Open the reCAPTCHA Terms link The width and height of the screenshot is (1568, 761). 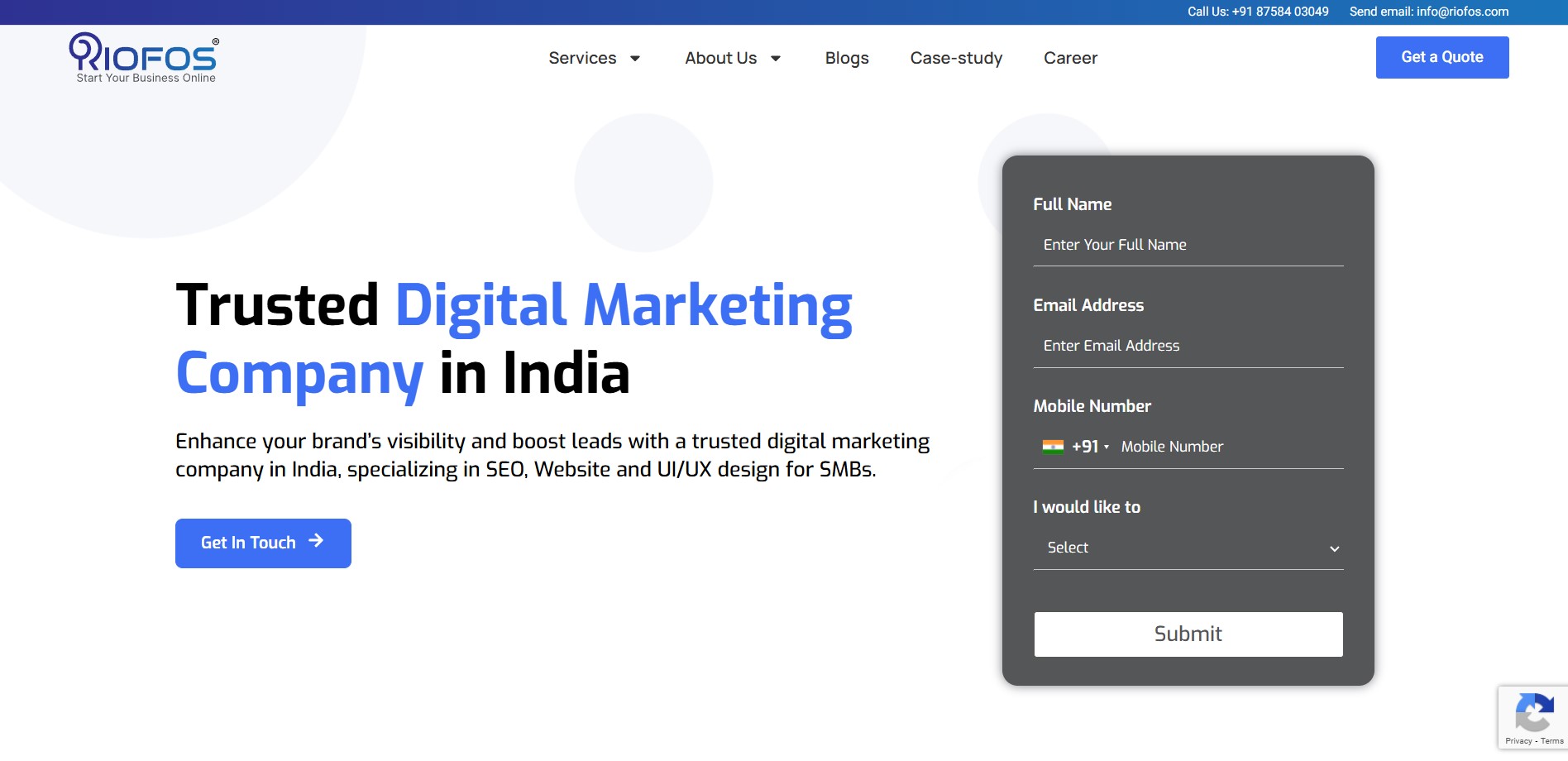[1552, 741]
